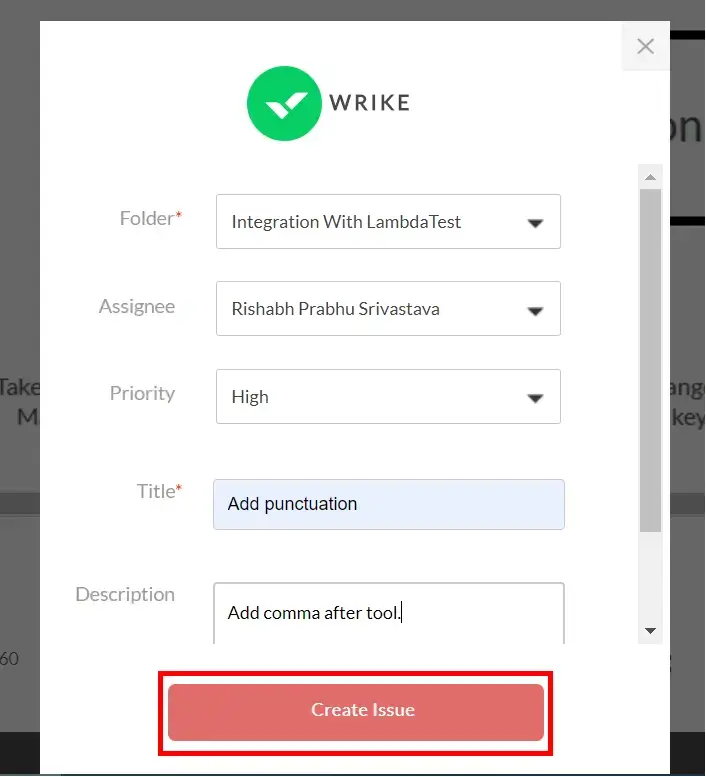
Task: Click the WRIKE wordmark text
Action: pos(368,103)
